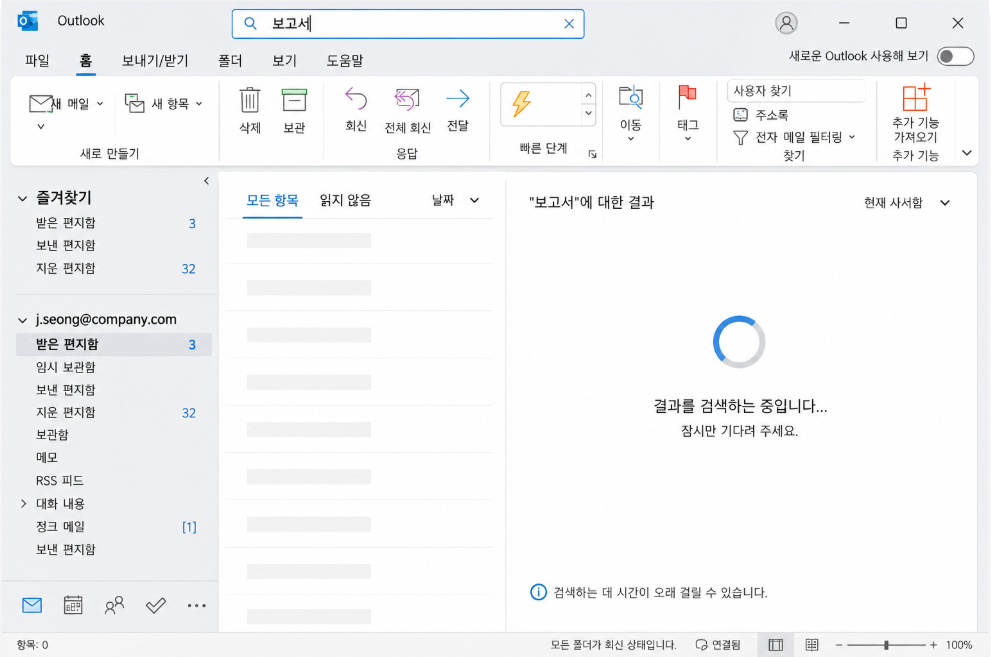Click the 보고서 search input box
The width and height of the screenshot is (991, 657).
tap(408, 24)
